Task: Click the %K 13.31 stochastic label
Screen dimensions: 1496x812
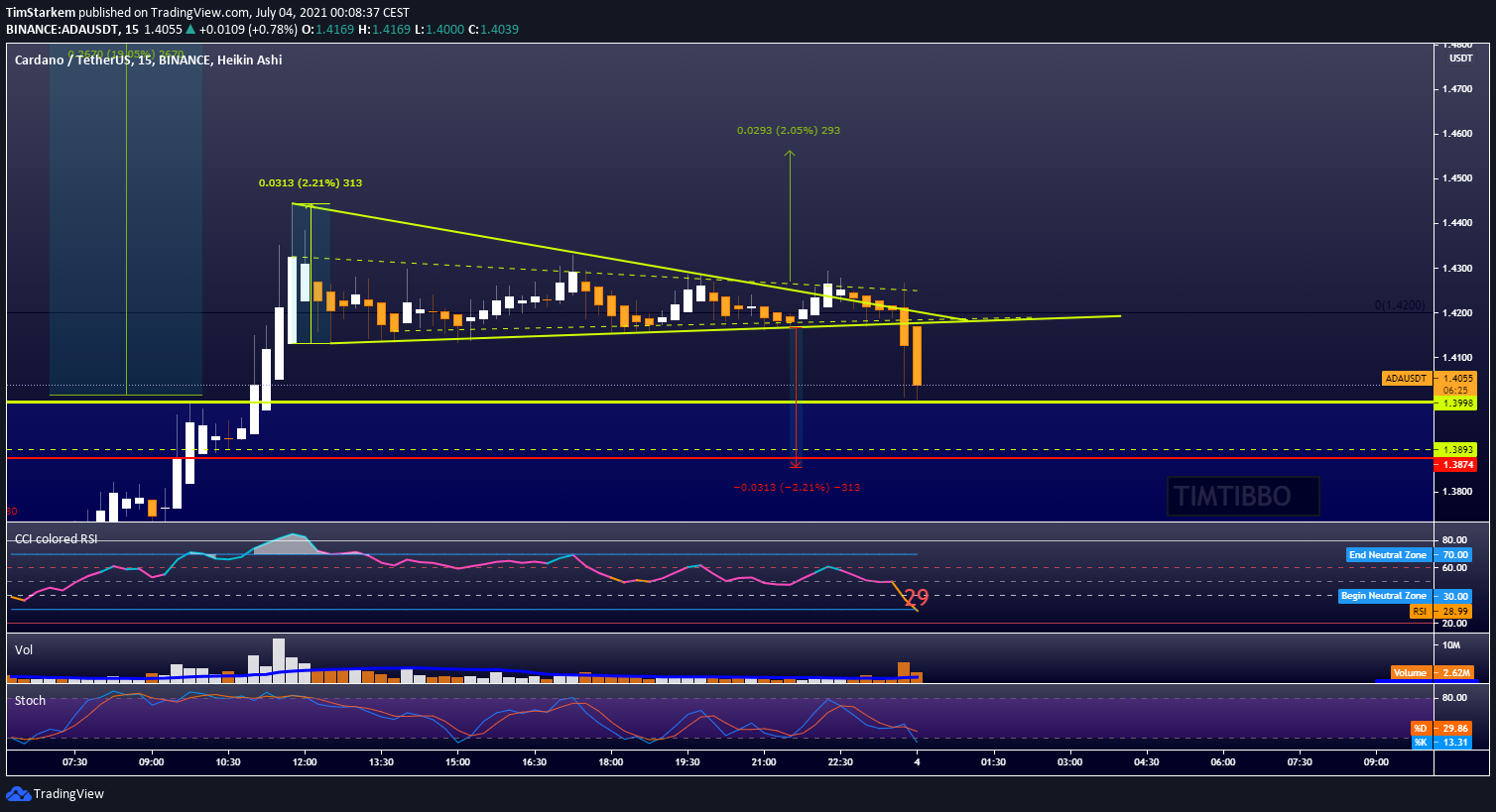Action: tap(1440, 743)
